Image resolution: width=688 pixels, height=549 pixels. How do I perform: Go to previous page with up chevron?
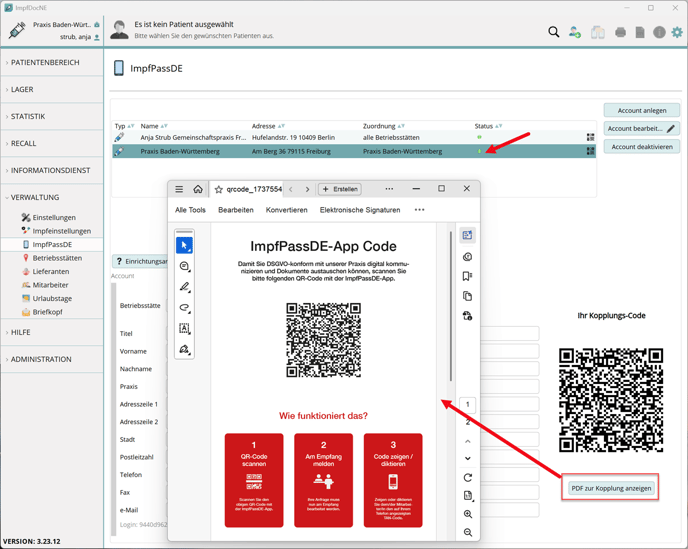click(468, 441)
